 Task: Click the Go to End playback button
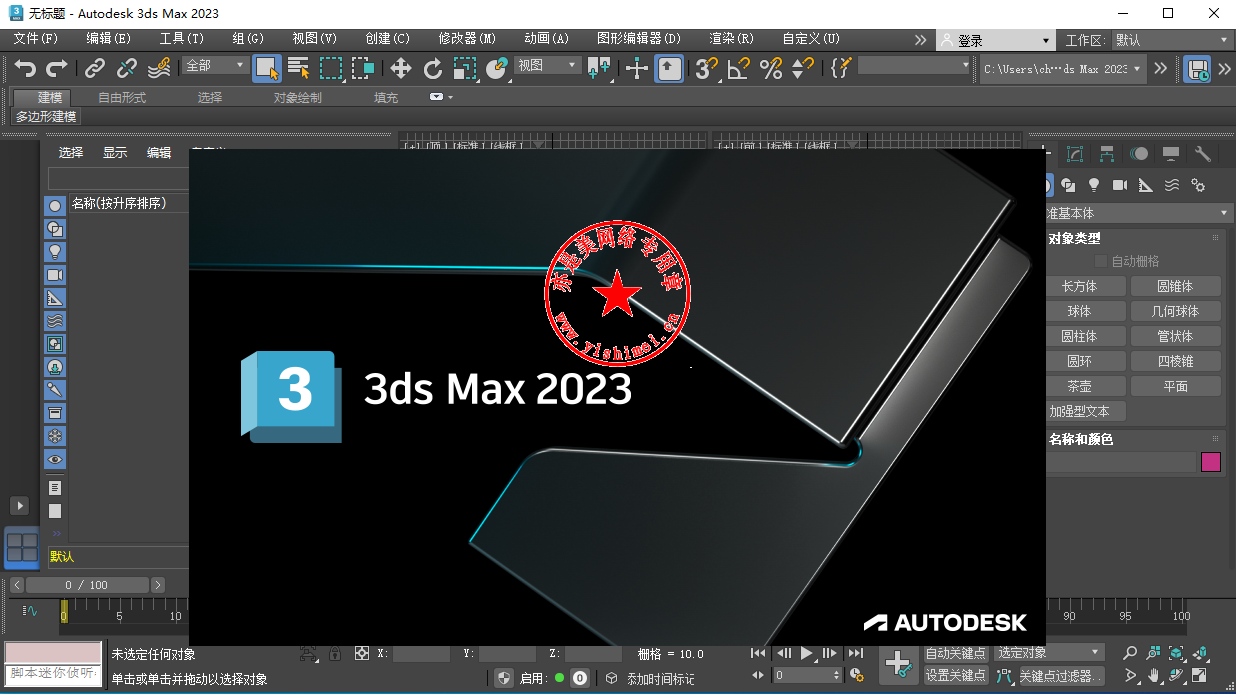(x=855, y=653)
